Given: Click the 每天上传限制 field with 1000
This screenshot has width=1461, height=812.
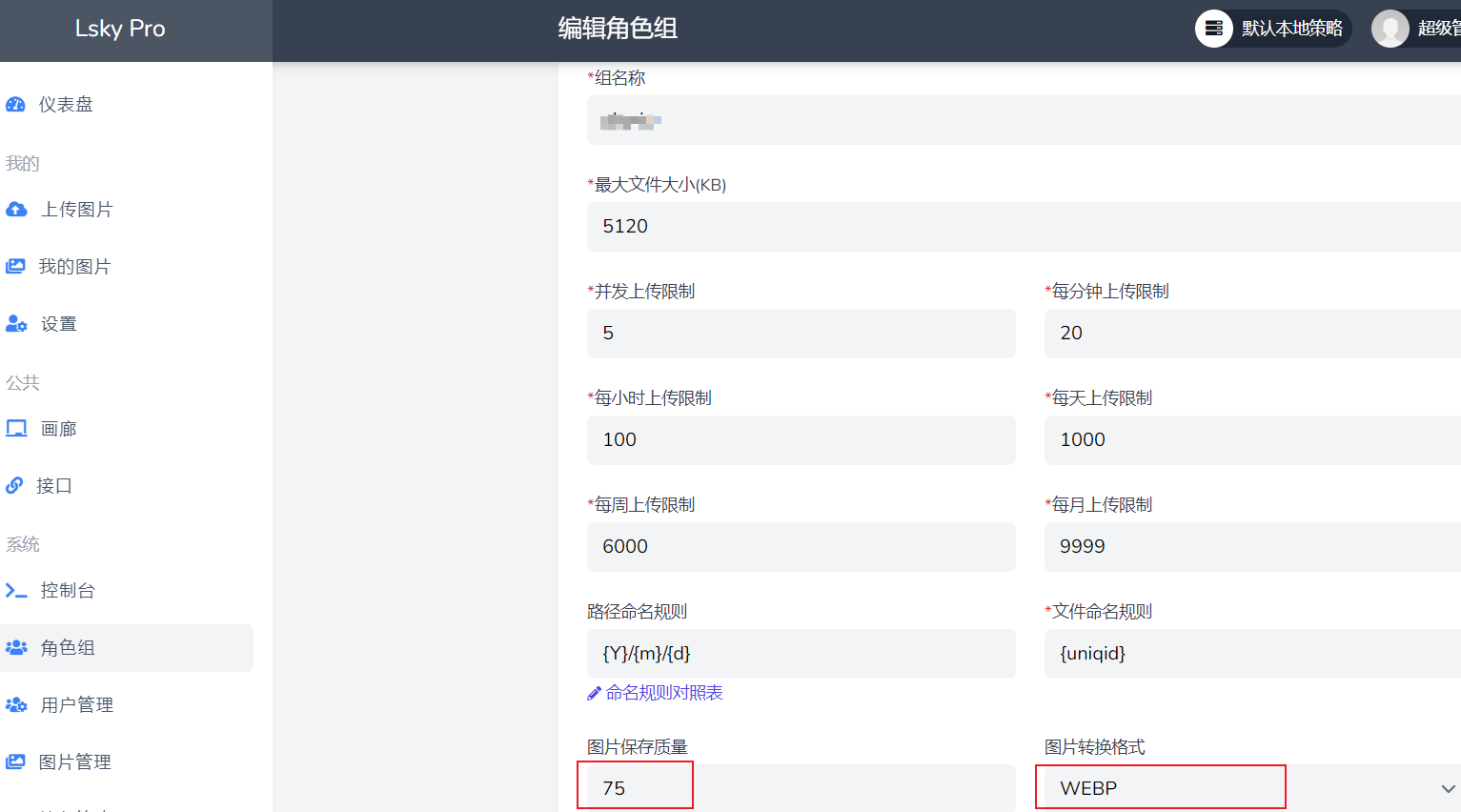Looking at the screenshot, I should tap(1252, 440).
